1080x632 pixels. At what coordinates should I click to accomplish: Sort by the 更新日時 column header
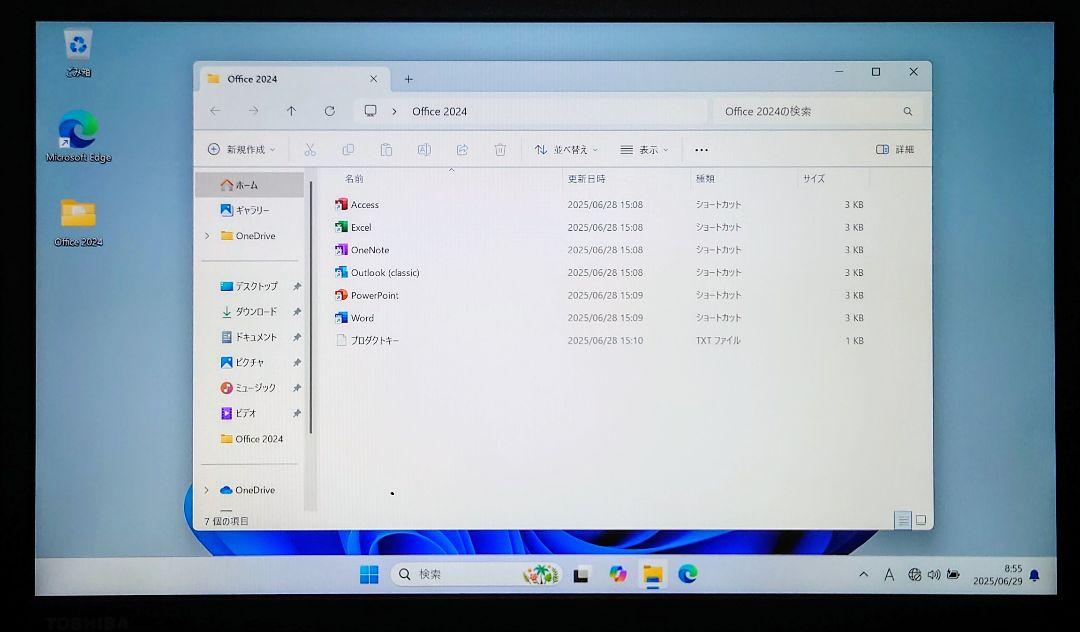tap(586, 179)
